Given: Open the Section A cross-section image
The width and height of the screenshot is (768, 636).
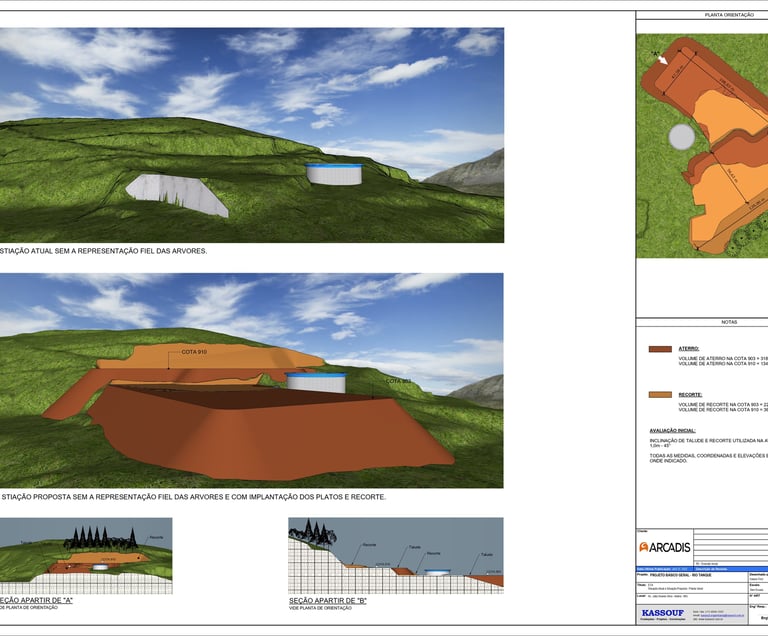Looking at the screenshot, I should [x=86, y=556].
